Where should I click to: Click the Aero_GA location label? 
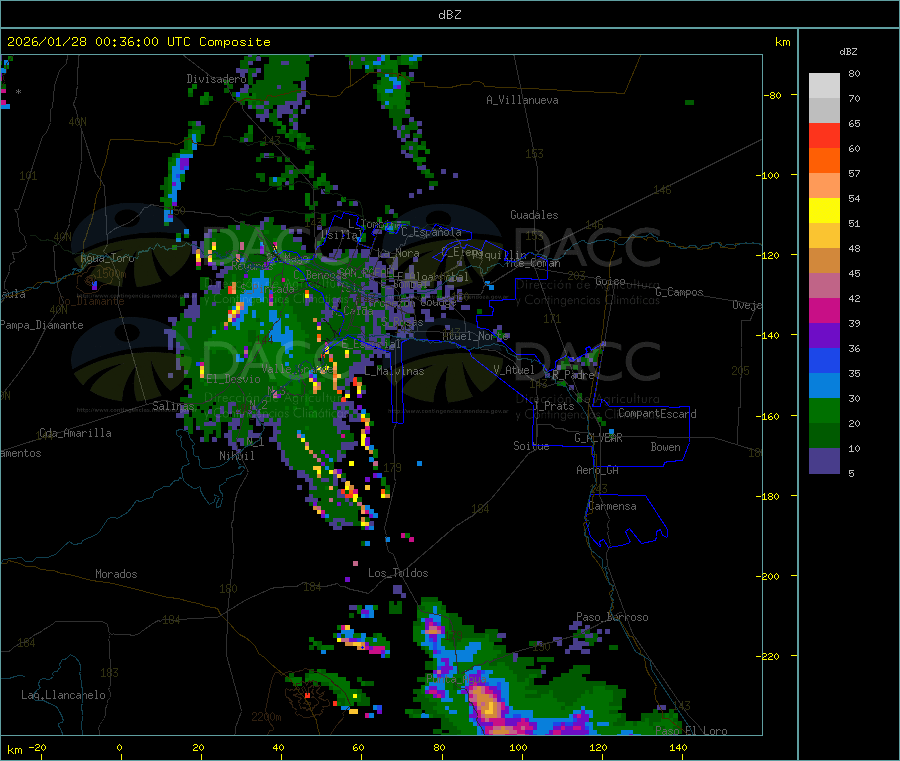click(x=597, y=470)
